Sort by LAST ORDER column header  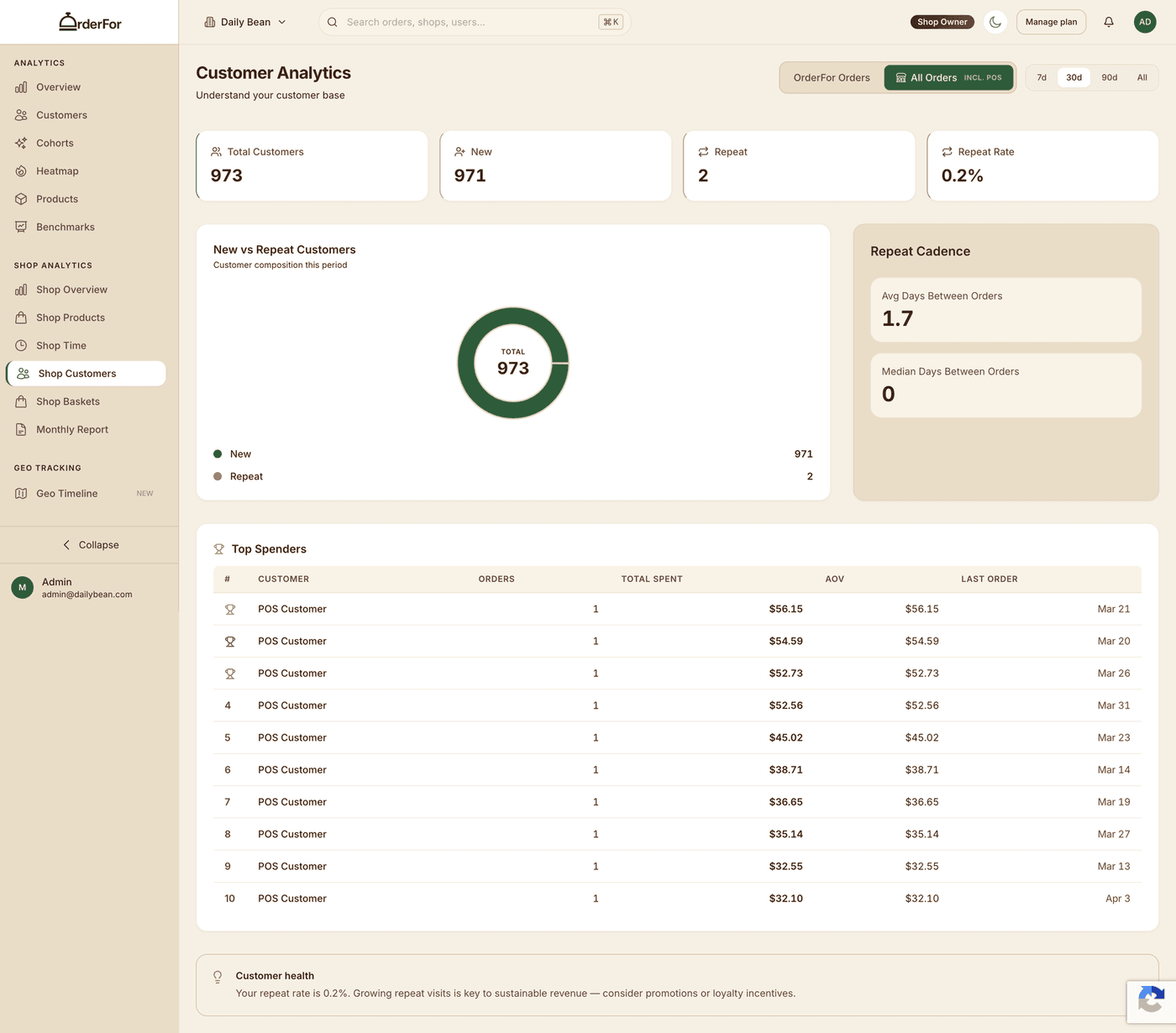(990, 579)
